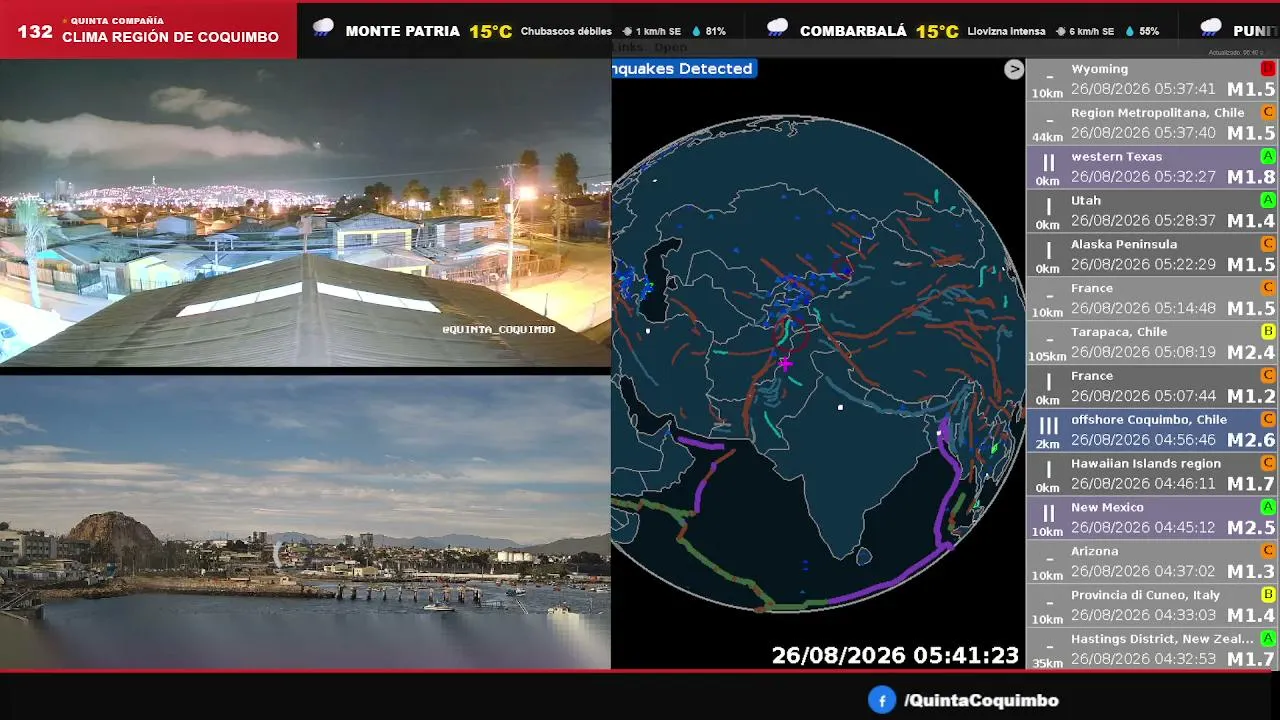
Task: Click the yellow B badge on Tarapaca row
Action: [1268, 332]
